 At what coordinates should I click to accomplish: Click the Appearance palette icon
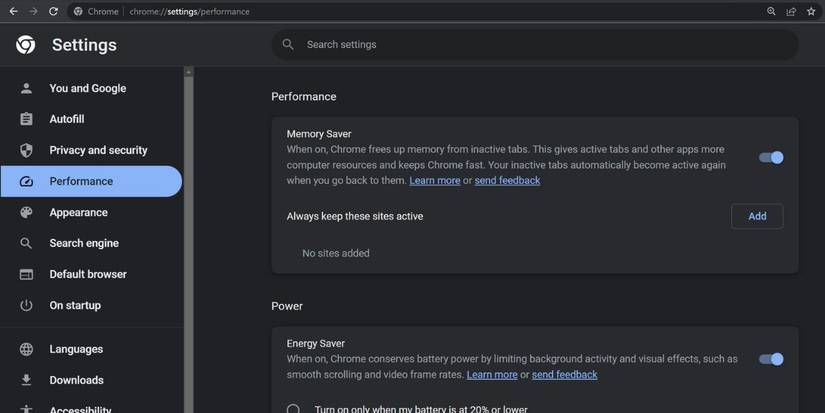tap(27, 212)
